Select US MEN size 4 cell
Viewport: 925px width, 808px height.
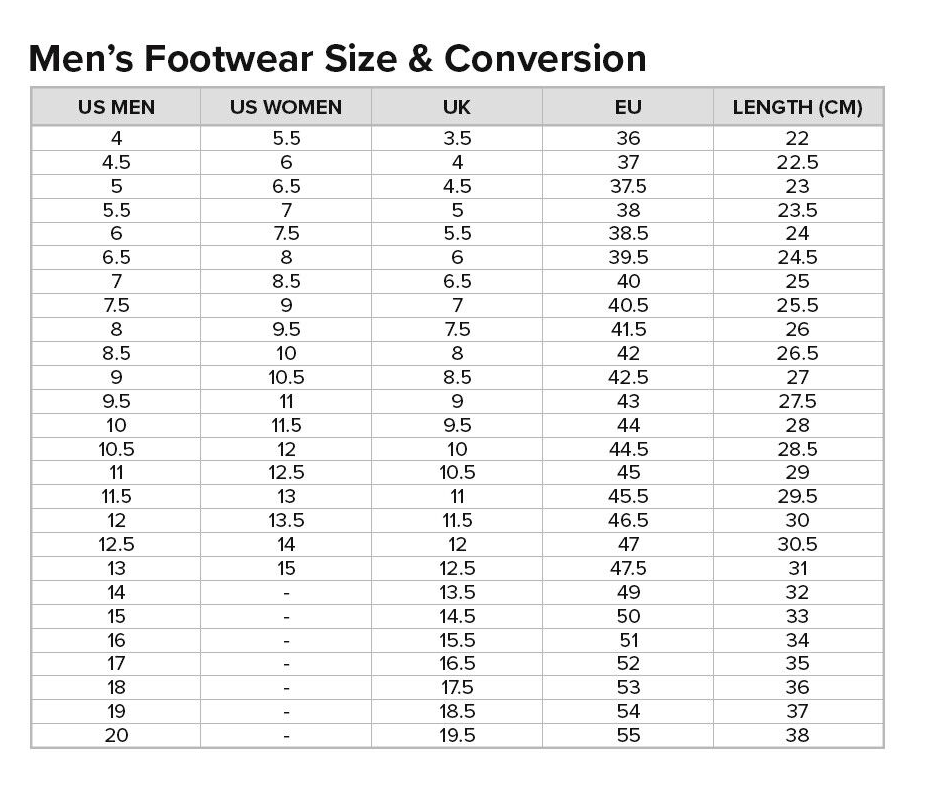(x=116, y=139)
